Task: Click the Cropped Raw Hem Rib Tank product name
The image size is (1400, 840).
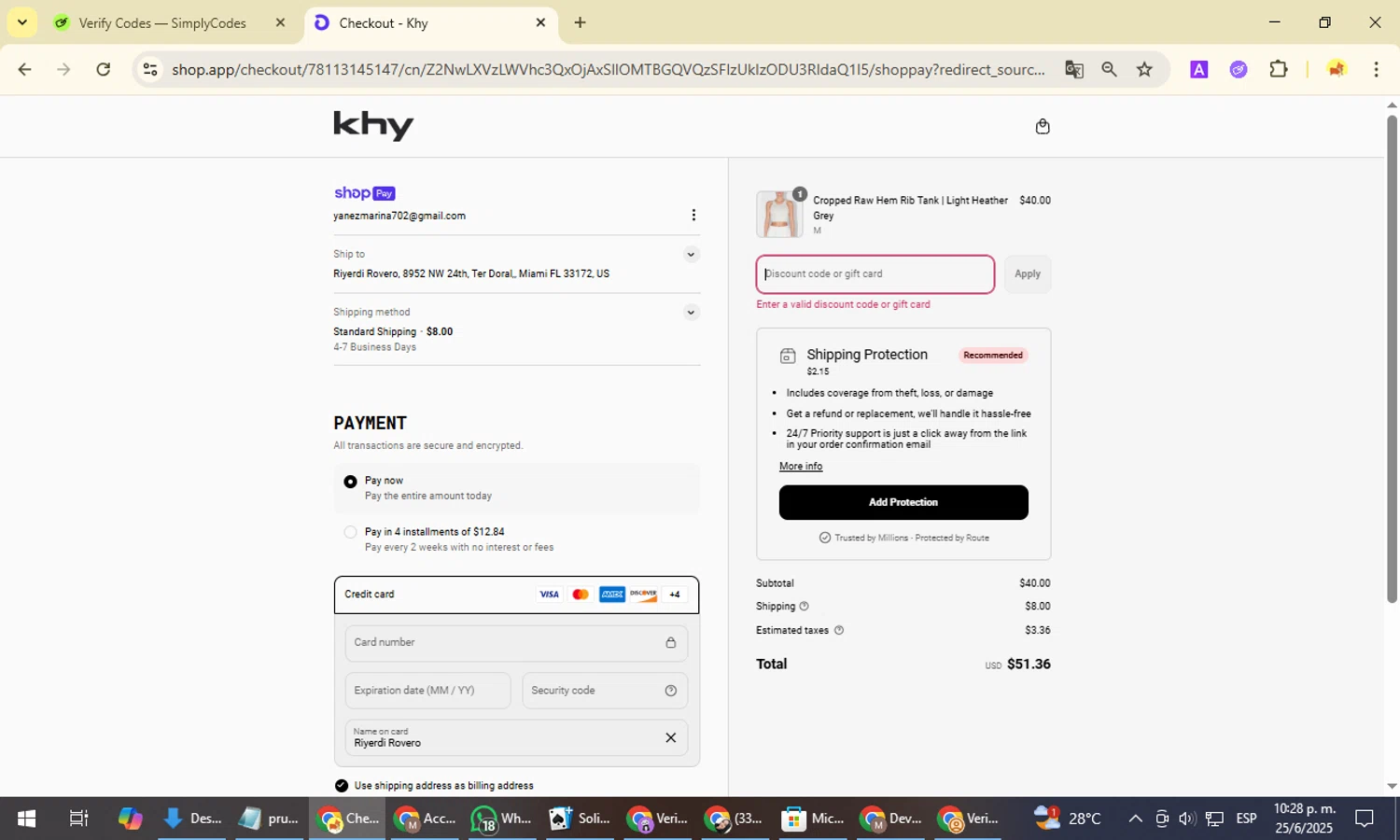Action: point(911,208)
